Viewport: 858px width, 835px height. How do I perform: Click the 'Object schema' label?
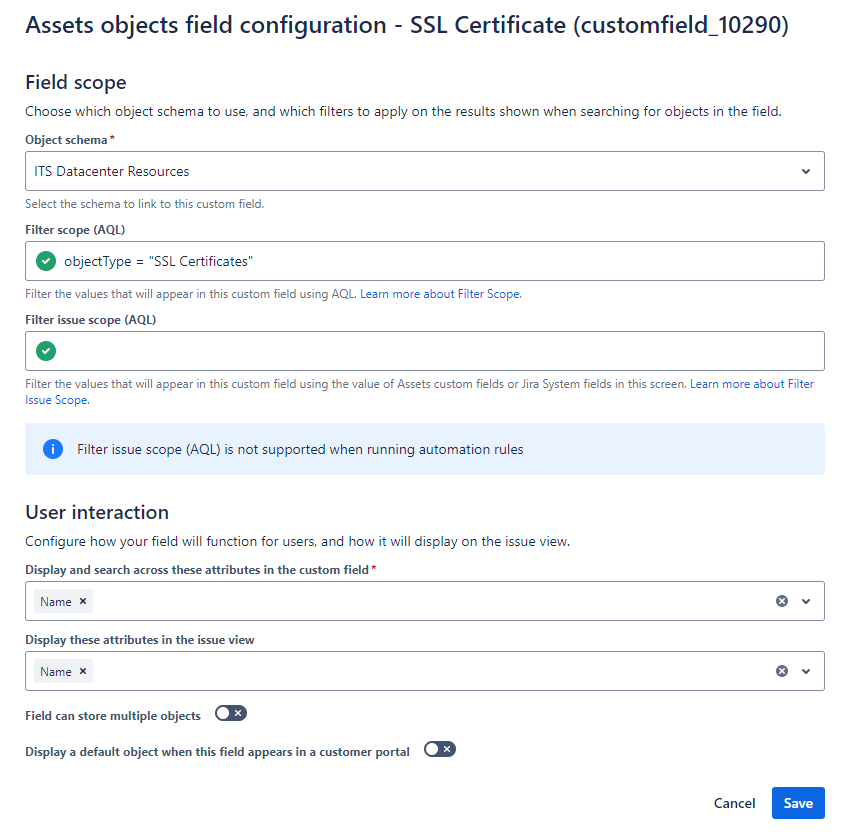[66, 140]
